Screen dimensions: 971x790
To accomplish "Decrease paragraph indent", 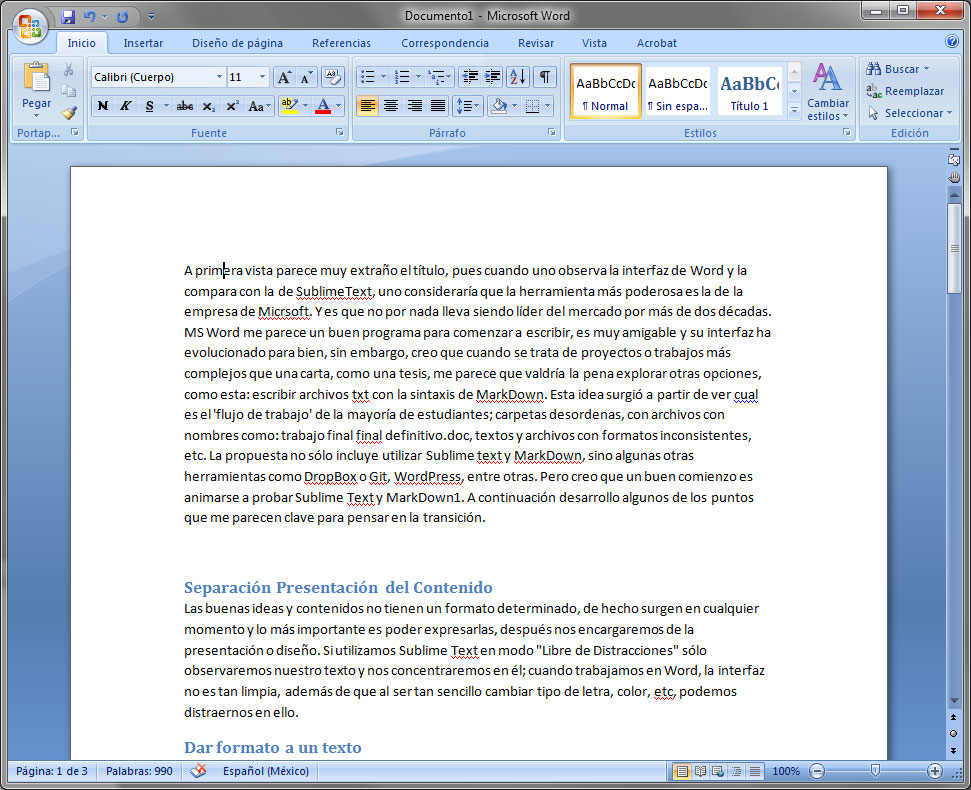I will click(x=471, y=77).
